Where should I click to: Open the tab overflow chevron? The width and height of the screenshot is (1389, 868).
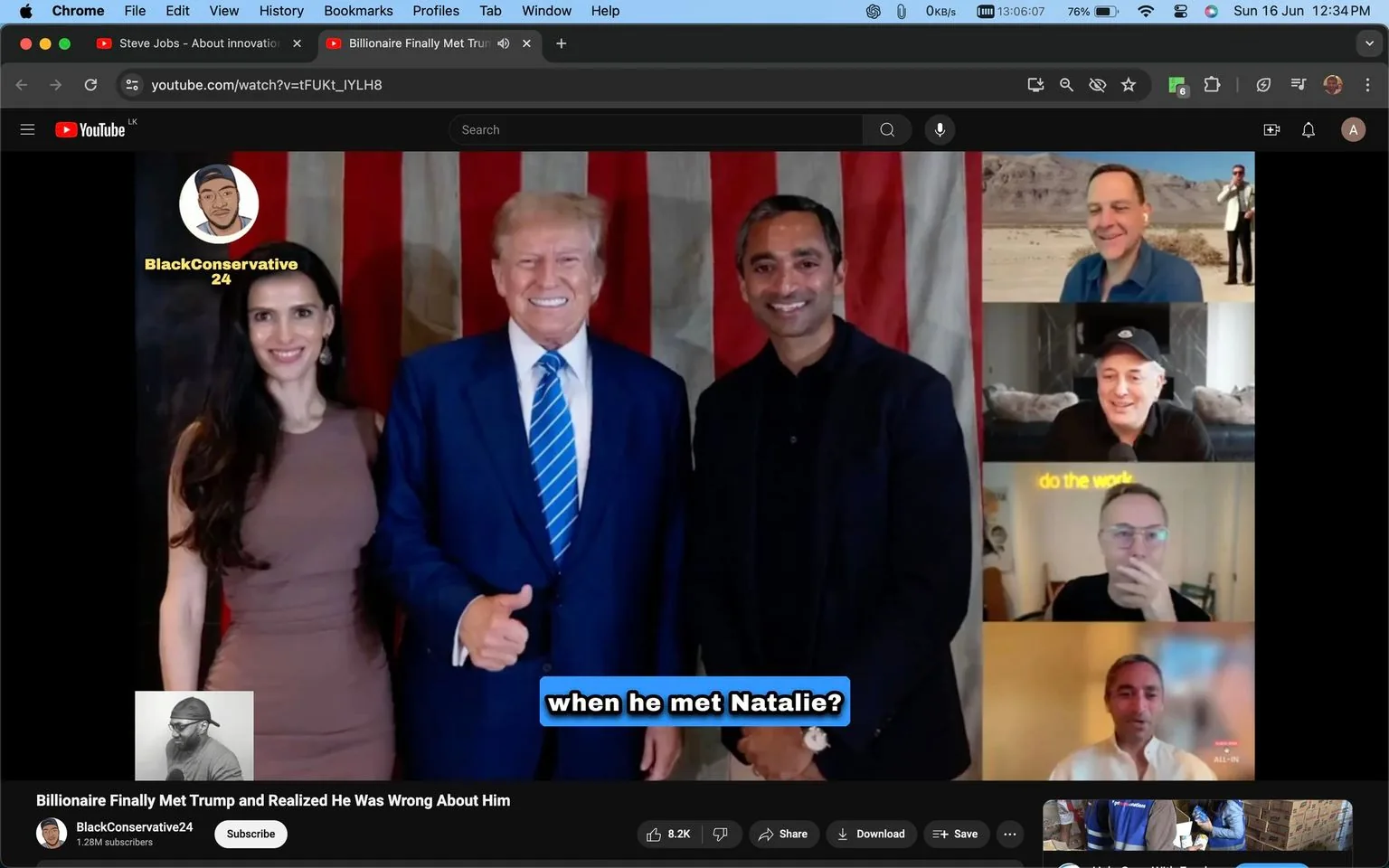click(x=1368, y=42)
